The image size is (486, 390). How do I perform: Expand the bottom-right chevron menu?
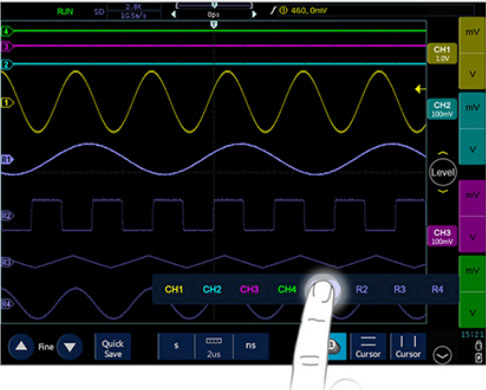point(442,355)
